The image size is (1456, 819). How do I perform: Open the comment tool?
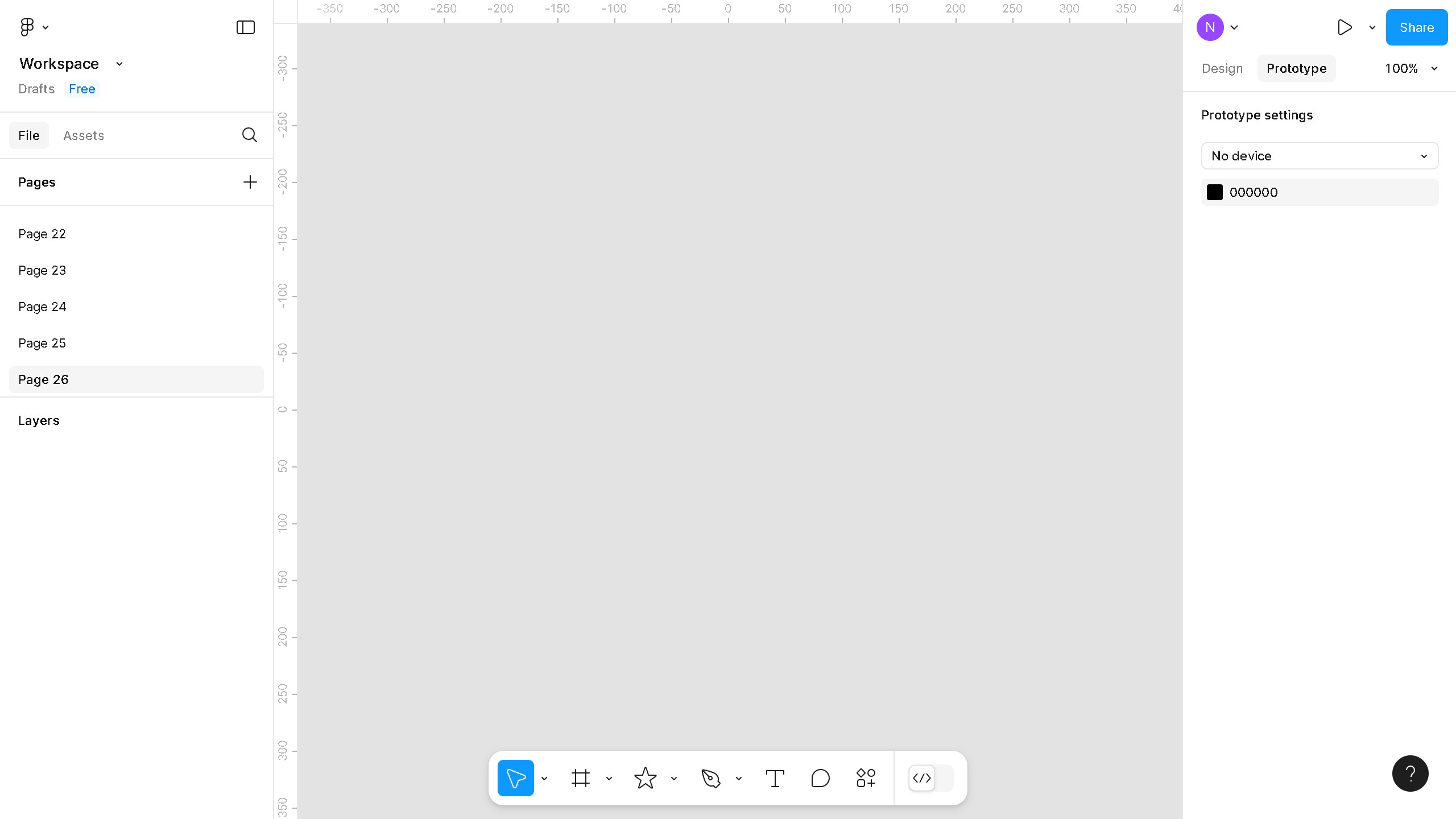coord(820,777)
